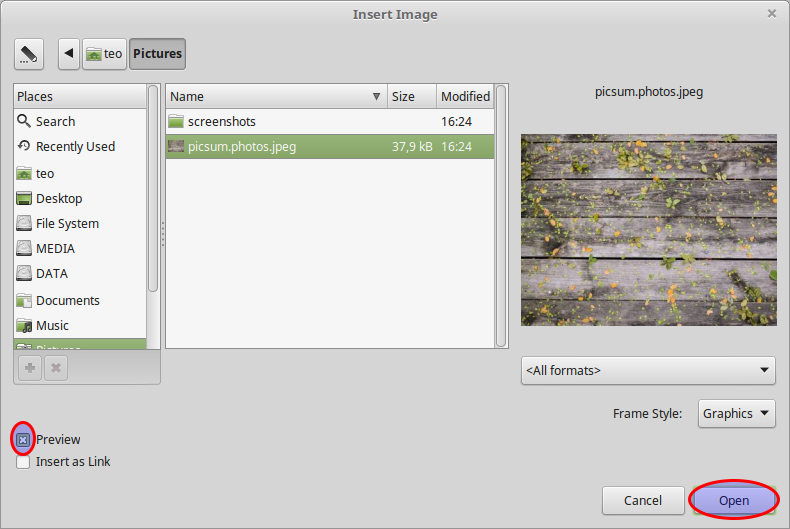The image size is (790, 529).
Task: Open the Music folder bookmark
Action: [x=52, y=325]
